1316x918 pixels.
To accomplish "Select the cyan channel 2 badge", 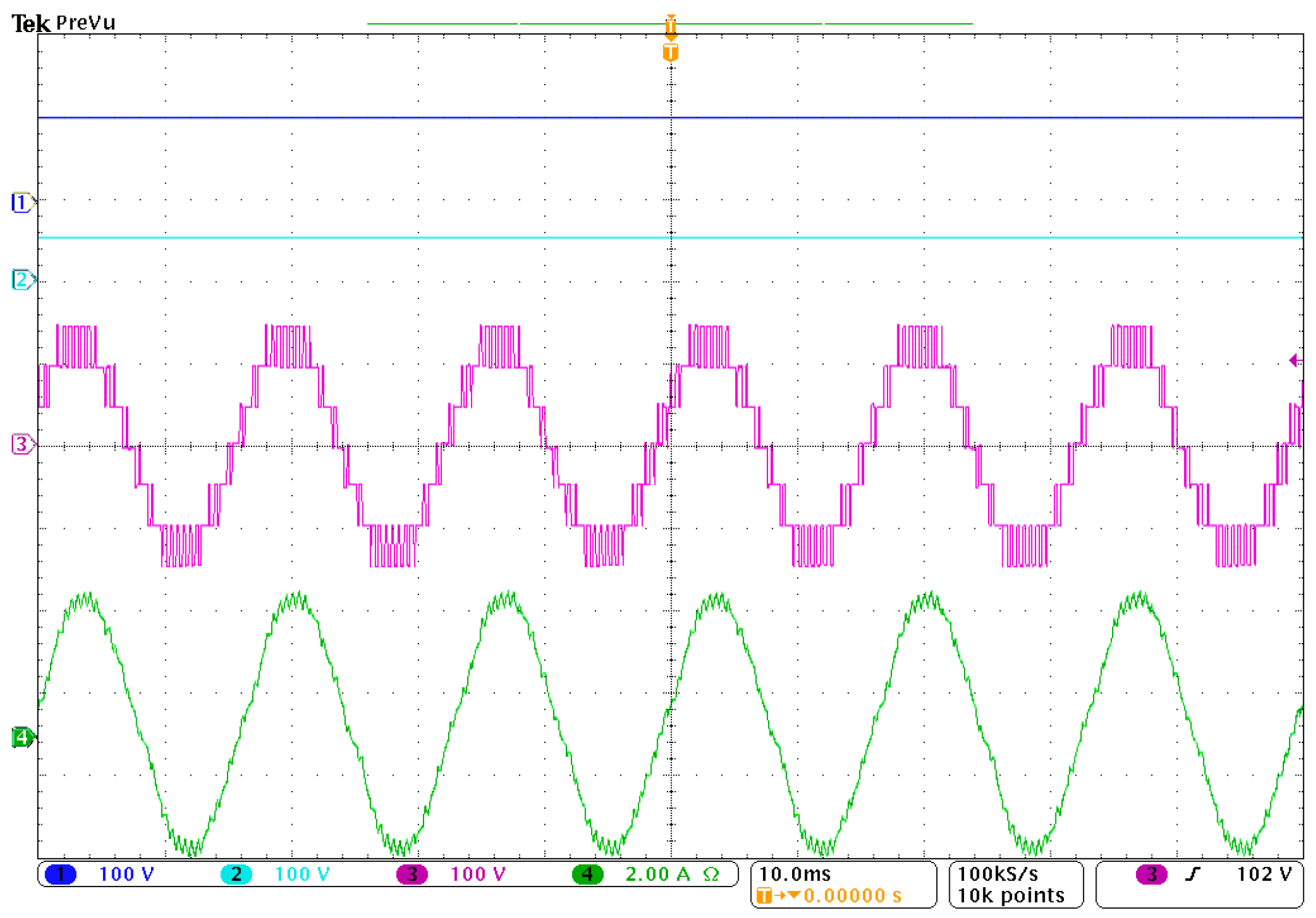I will pos(236,874).
